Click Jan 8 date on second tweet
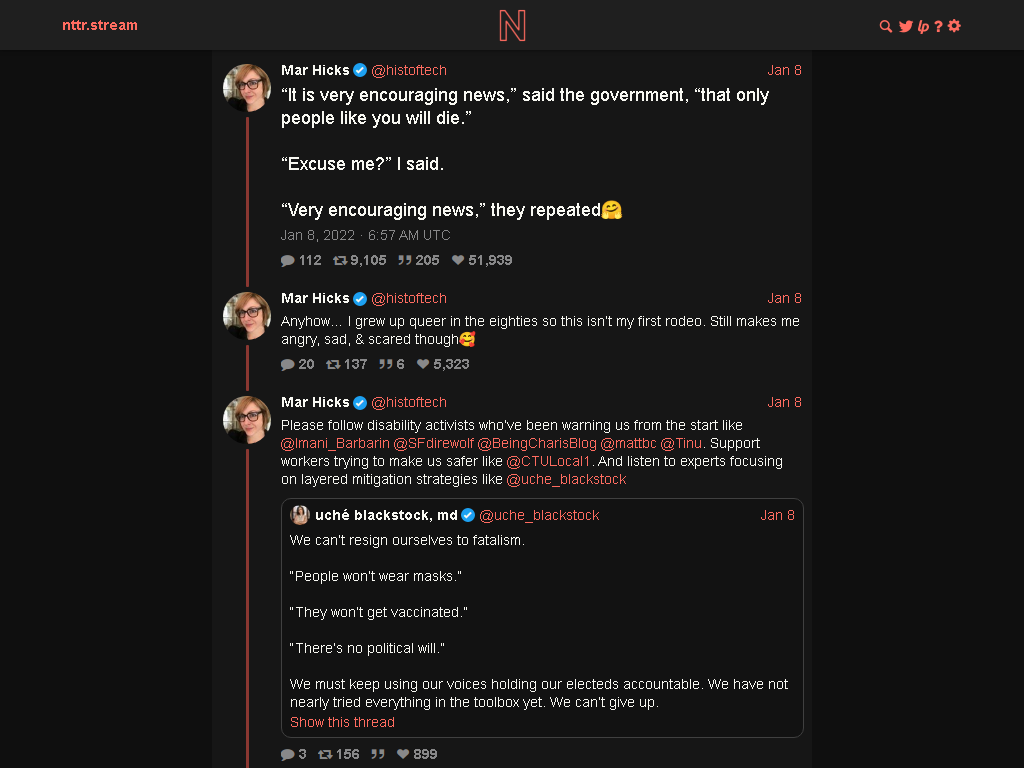 pyautogui.click(x=784, y=298)
